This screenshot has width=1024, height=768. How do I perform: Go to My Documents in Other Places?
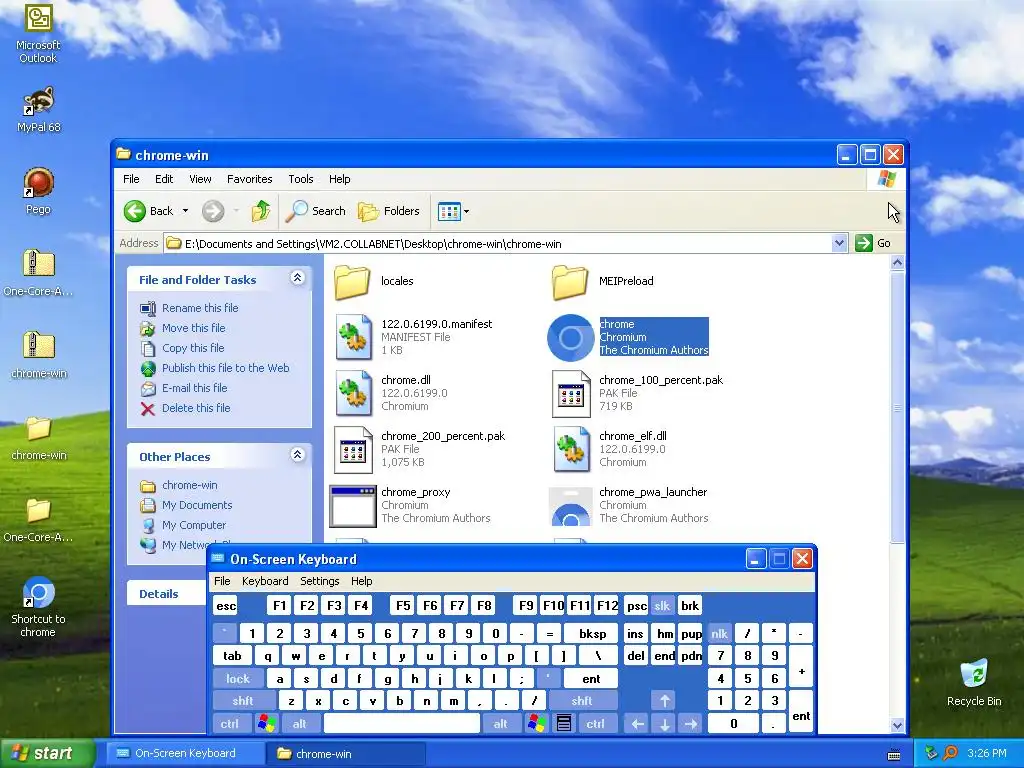click(x=197, y=505)
